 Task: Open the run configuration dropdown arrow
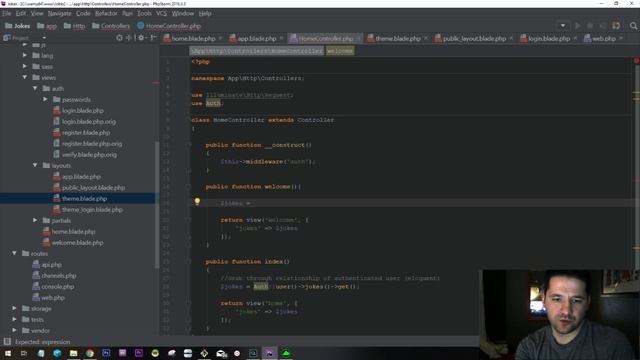[563, 26]
